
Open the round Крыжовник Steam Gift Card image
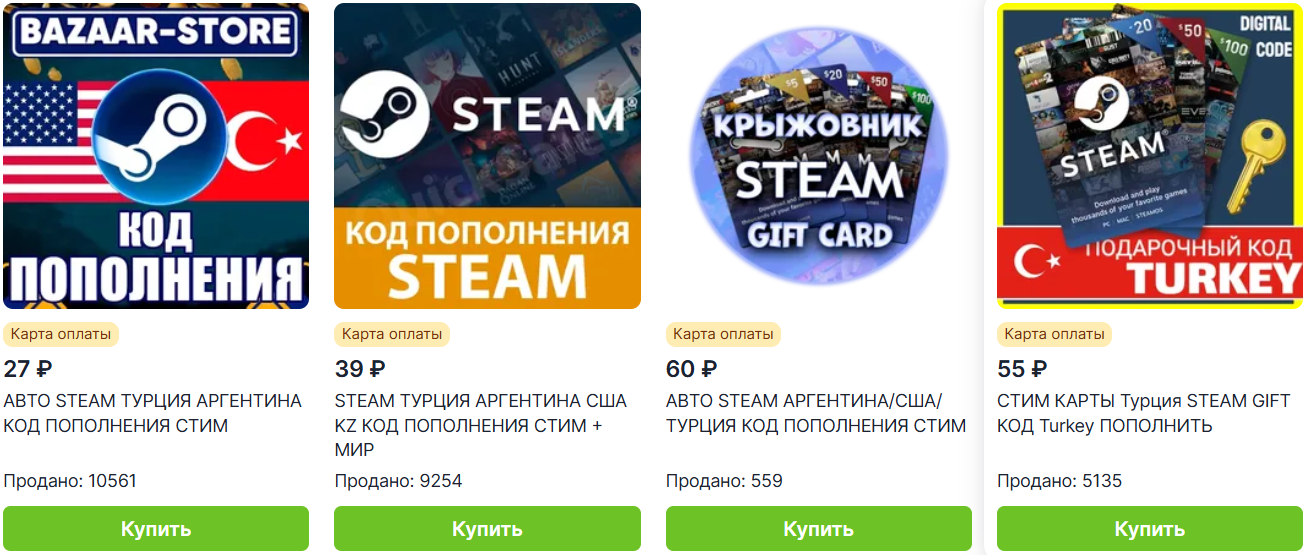tap(819, 155)
